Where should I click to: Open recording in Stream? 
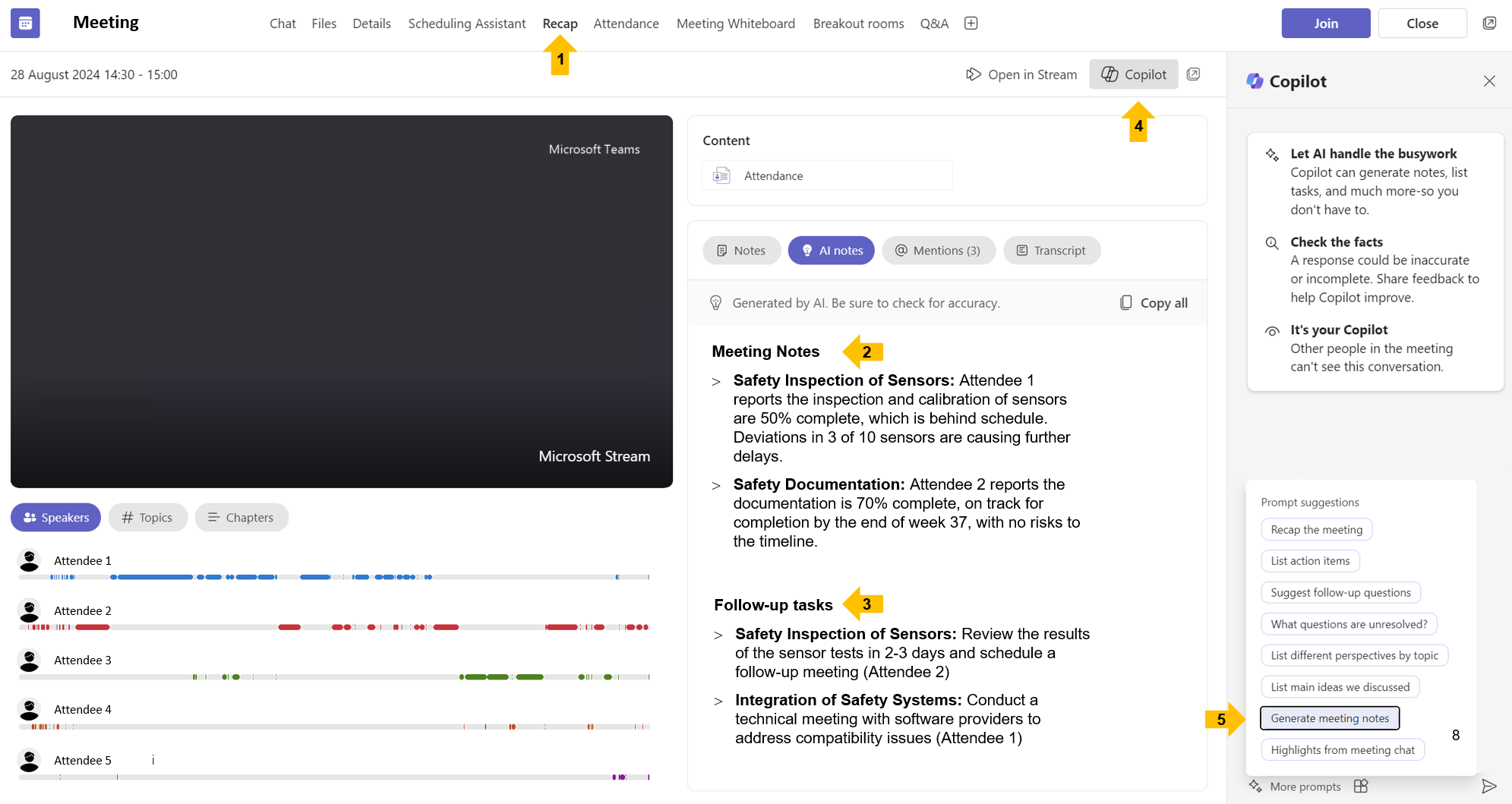pos(1021,74)
